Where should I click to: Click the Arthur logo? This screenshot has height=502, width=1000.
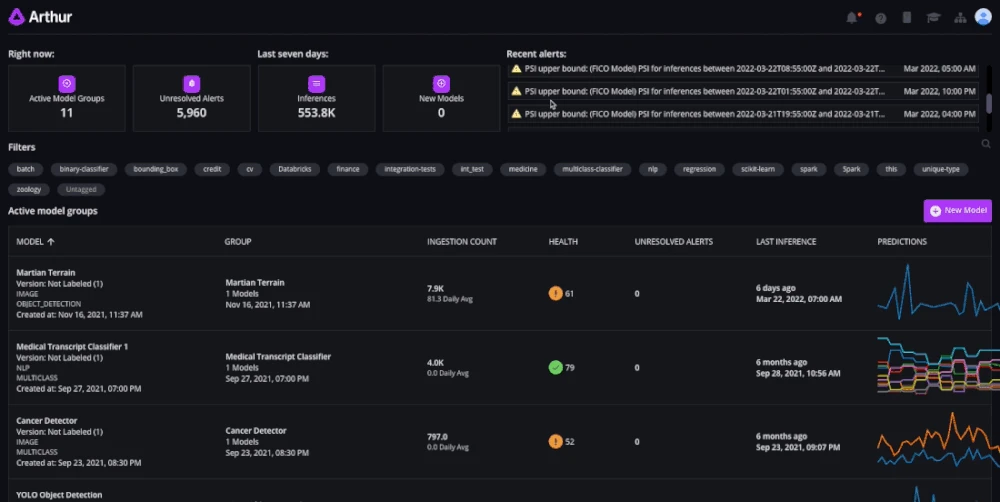[x=40, y=17]
